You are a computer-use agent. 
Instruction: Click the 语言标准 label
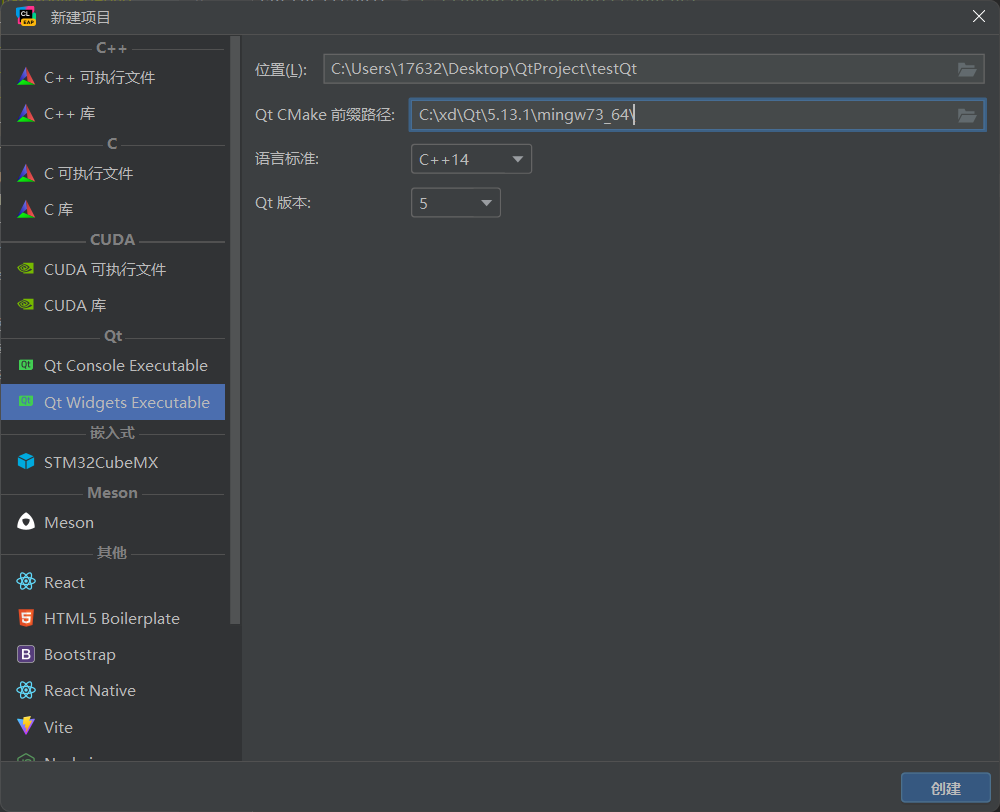click(287, 159)
